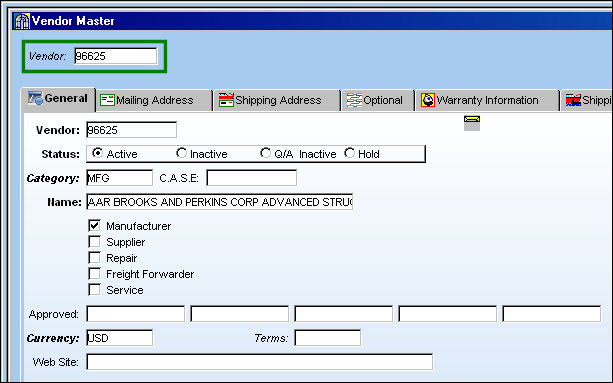Open the Optional tab

[x=378, y=100]
